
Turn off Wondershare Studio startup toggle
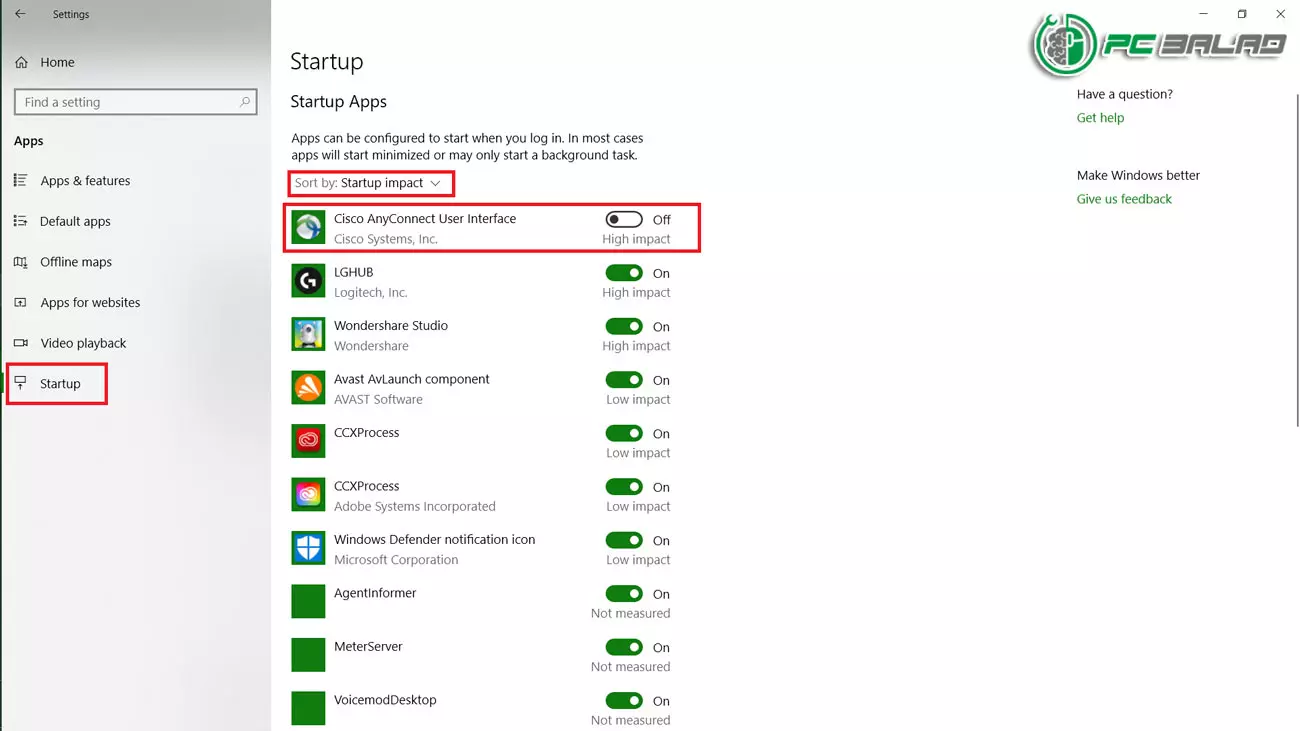[x=624, y=326]
